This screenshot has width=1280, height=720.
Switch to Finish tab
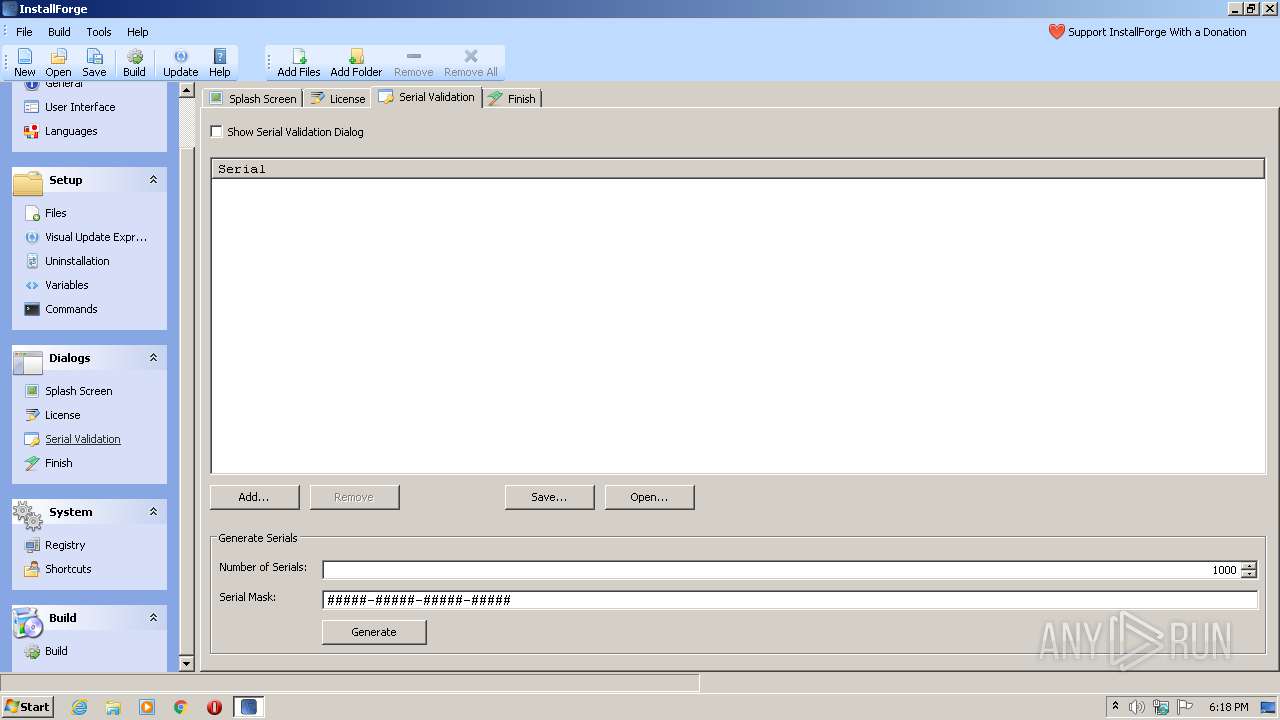point(512,99)
